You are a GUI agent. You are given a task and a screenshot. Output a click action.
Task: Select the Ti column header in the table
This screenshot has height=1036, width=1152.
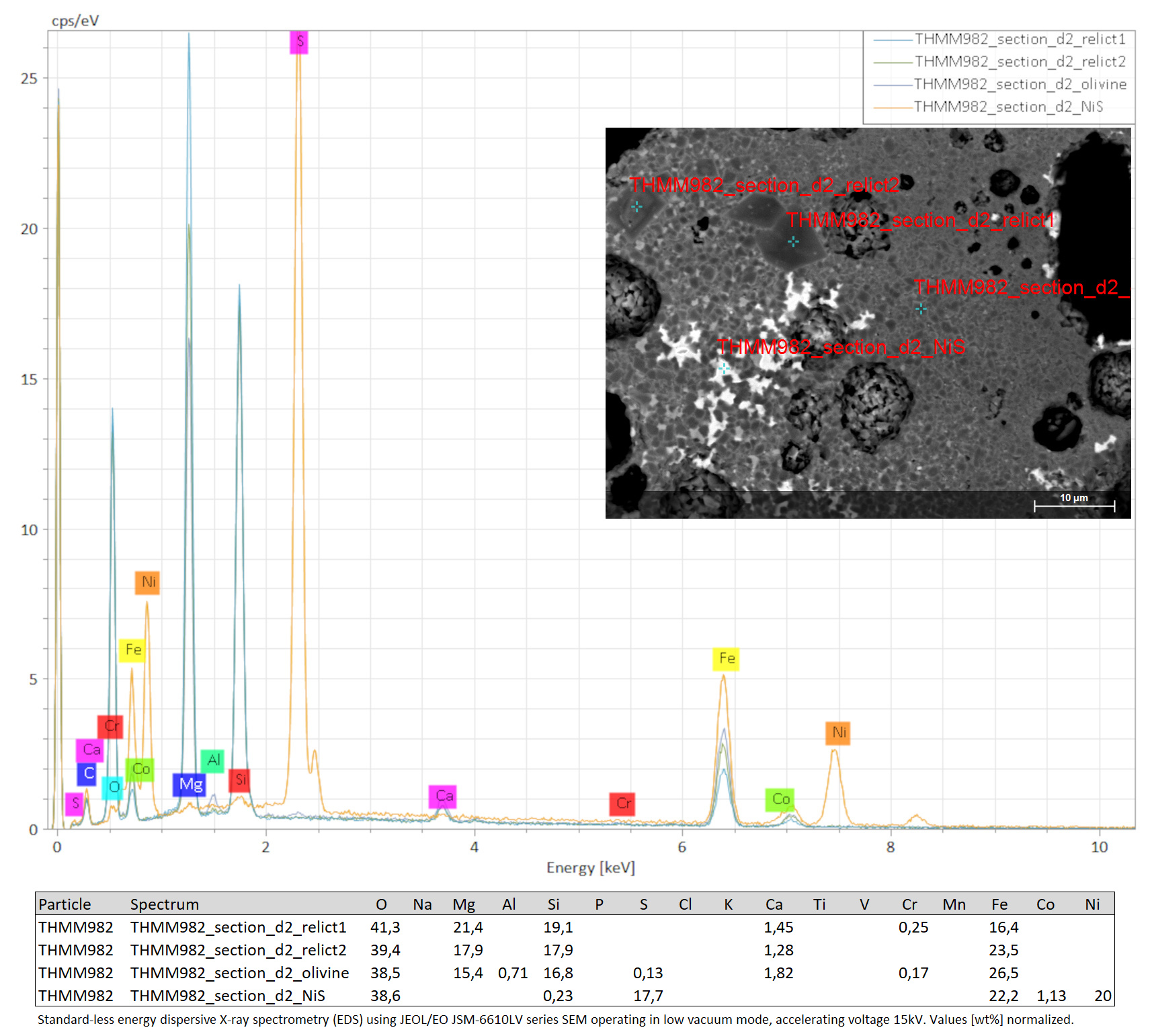pos(819,904)
